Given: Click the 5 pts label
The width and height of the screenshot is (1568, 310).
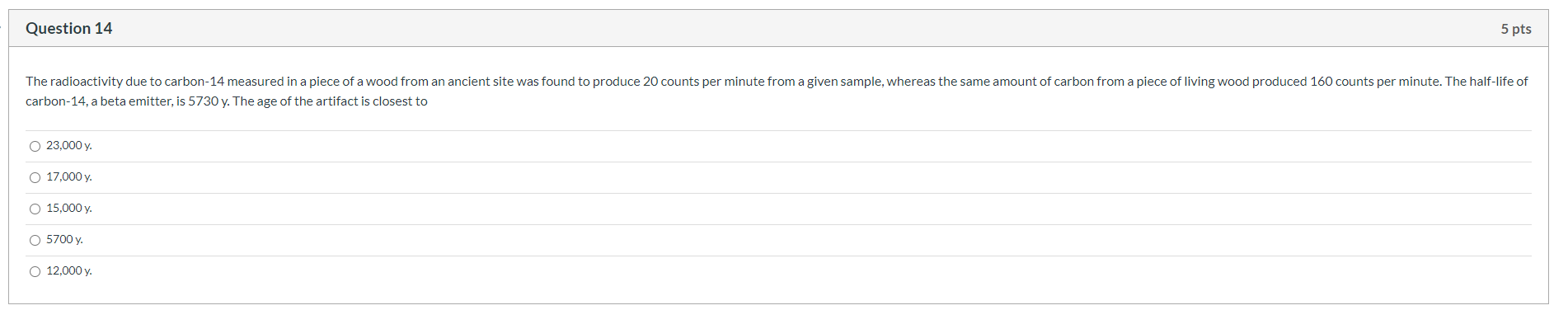Looking at the screenshot, I should click(1515, 29).
